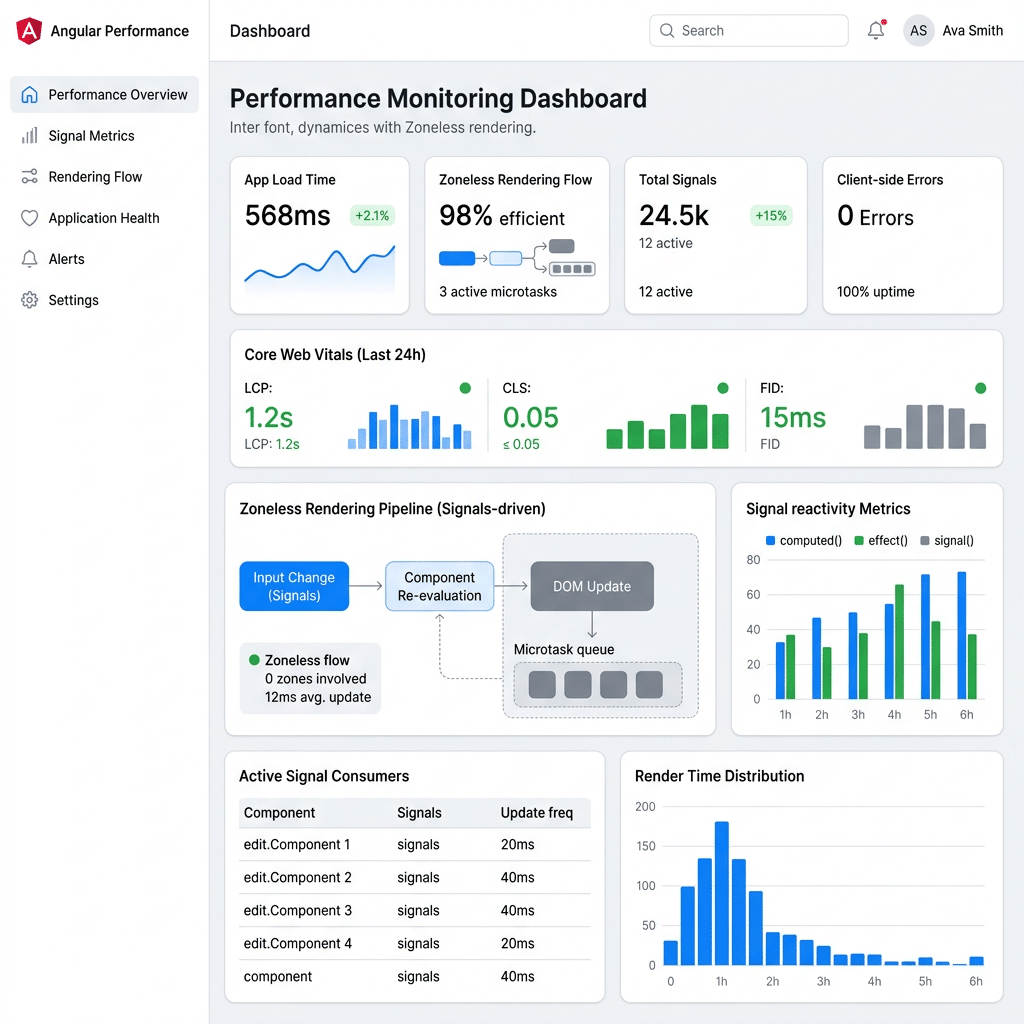Go to Application Health menu item
Image resolution: width=1024 pixels, height=1024 pixels.
pos(104,218)
